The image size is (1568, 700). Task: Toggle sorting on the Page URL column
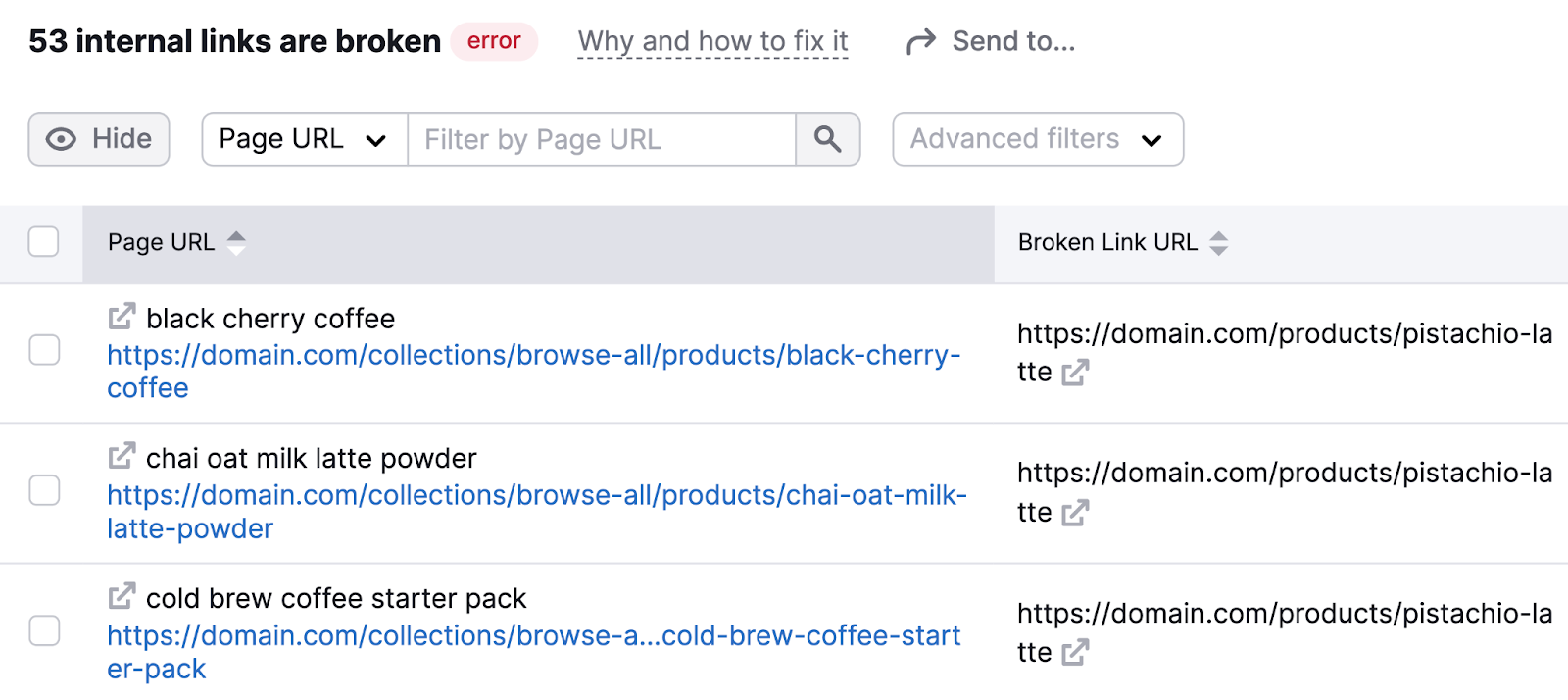pyautogui.click(x=236, y=242)
